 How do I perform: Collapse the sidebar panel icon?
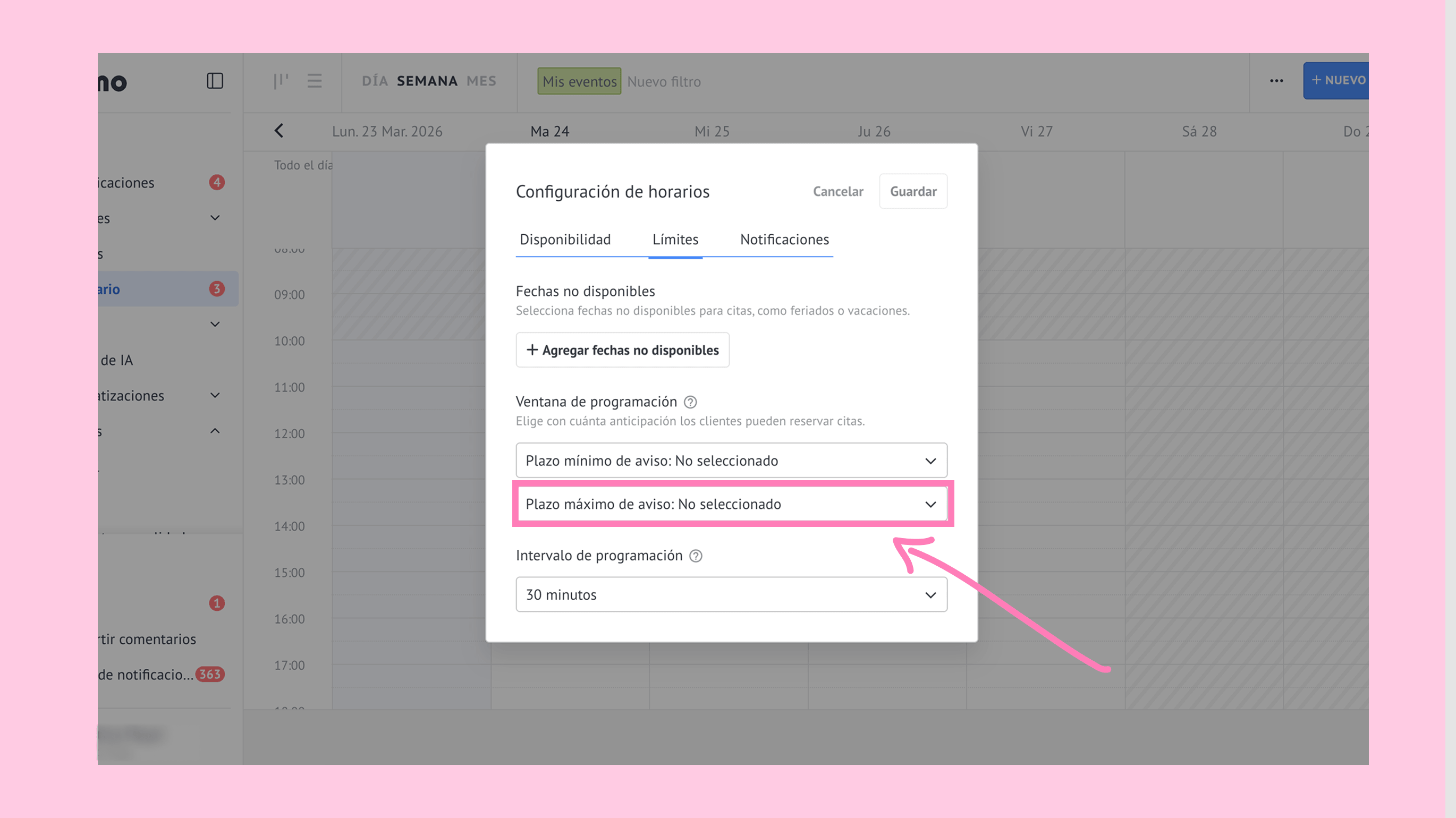pyautogui.click(x=215, y=81)
